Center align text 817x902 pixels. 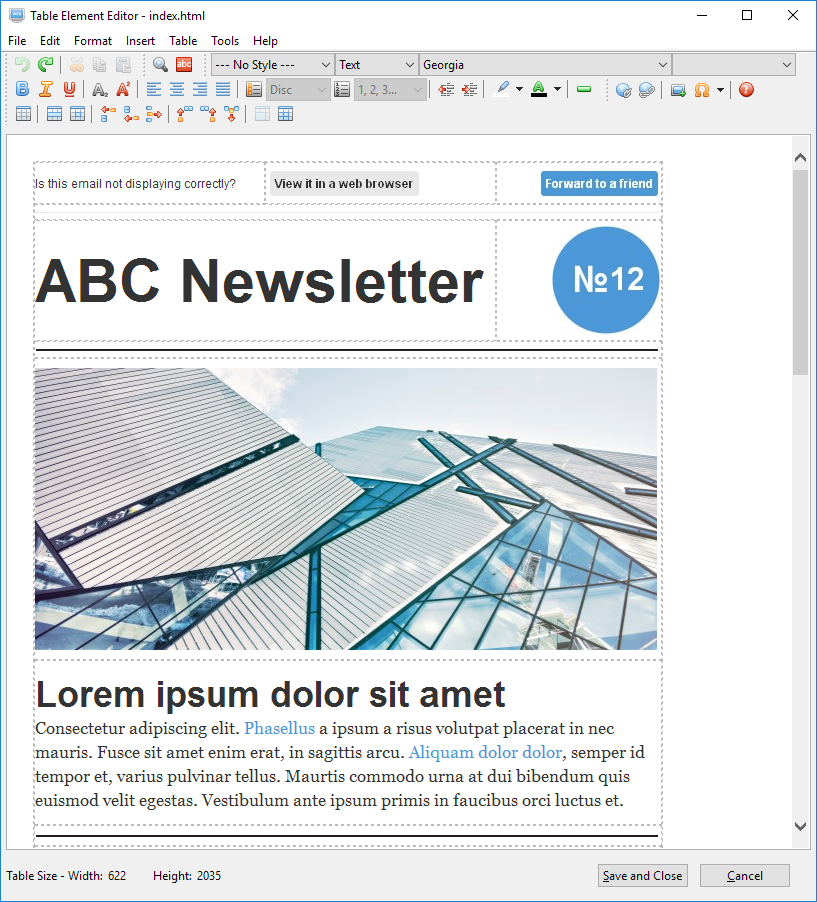coord(177,89)
